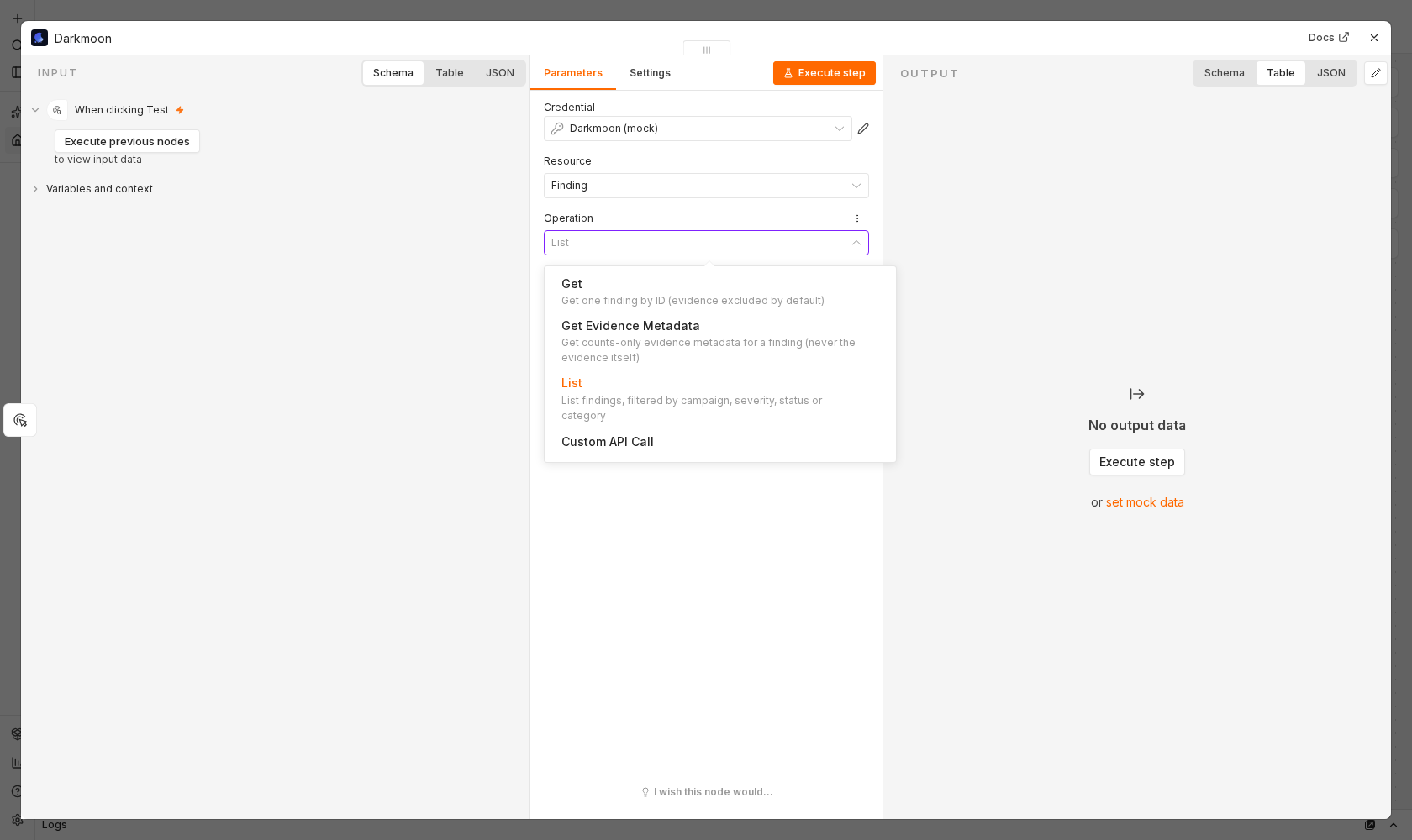Viewport: 1412px width, 840px height.
Task: Click the floating test trigger cursor icon
Action: [20, 420]
